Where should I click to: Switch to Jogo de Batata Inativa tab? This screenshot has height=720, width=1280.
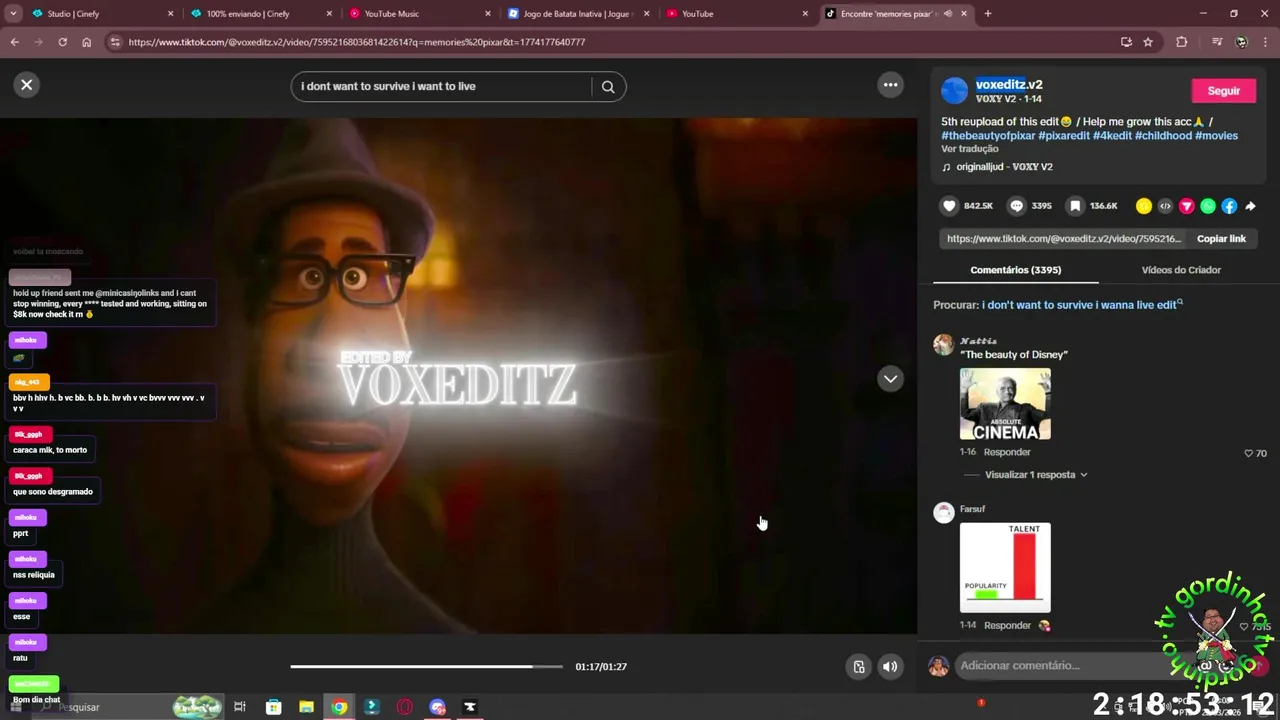[x=578, y=14]
